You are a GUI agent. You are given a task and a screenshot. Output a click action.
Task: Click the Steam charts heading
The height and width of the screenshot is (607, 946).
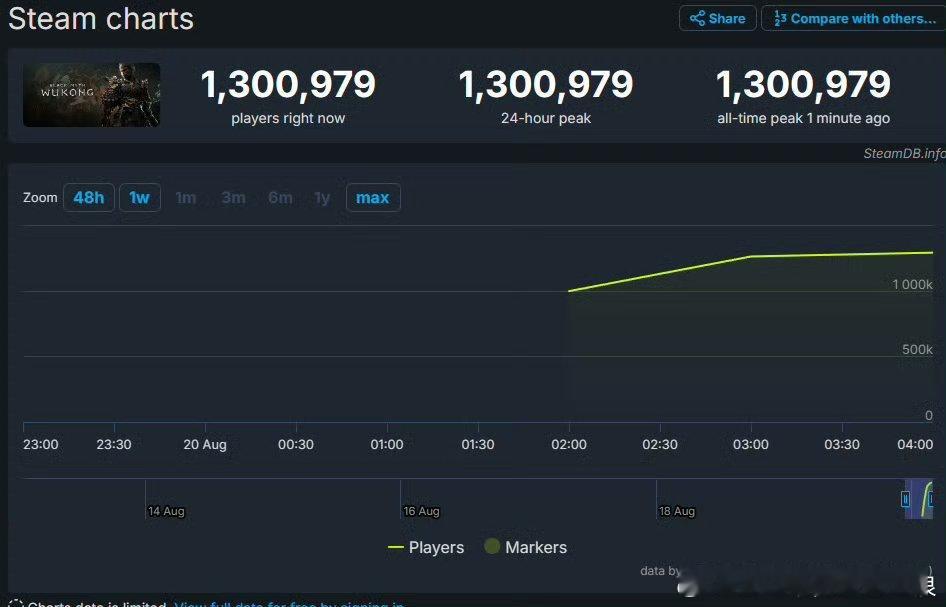[101, 19]
